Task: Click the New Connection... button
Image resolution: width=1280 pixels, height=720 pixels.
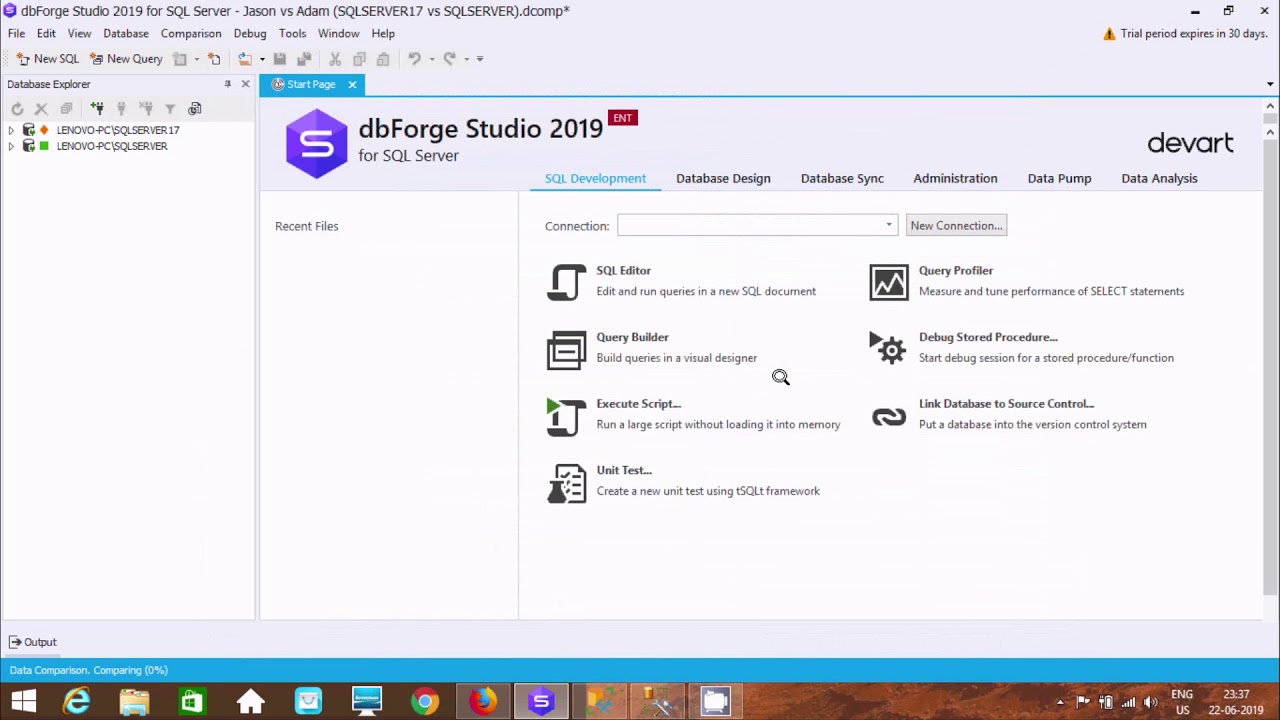Action: (956, 225)
